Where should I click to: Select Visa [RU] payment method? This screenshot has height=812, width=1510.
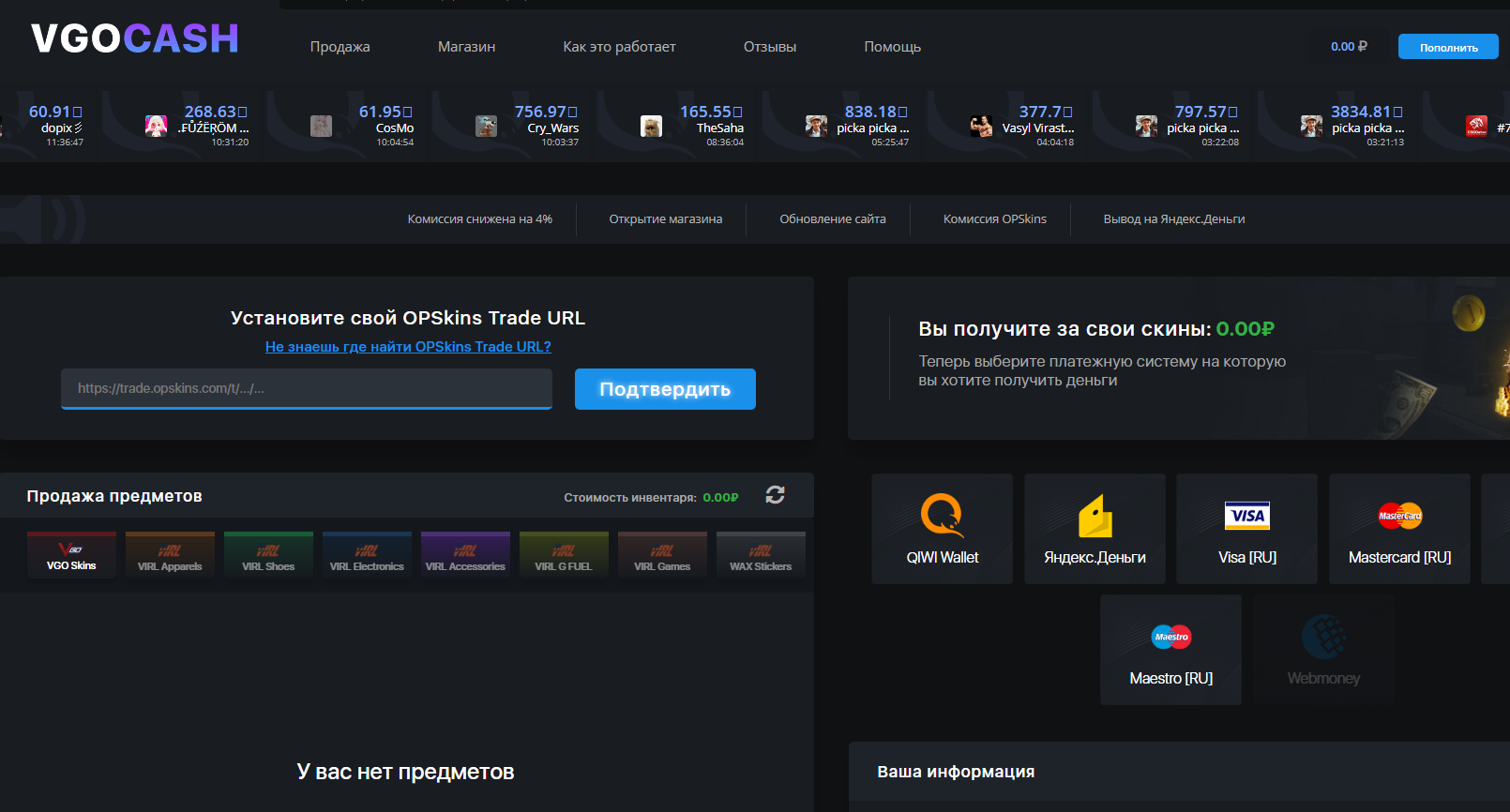[x=1247, y=529]
